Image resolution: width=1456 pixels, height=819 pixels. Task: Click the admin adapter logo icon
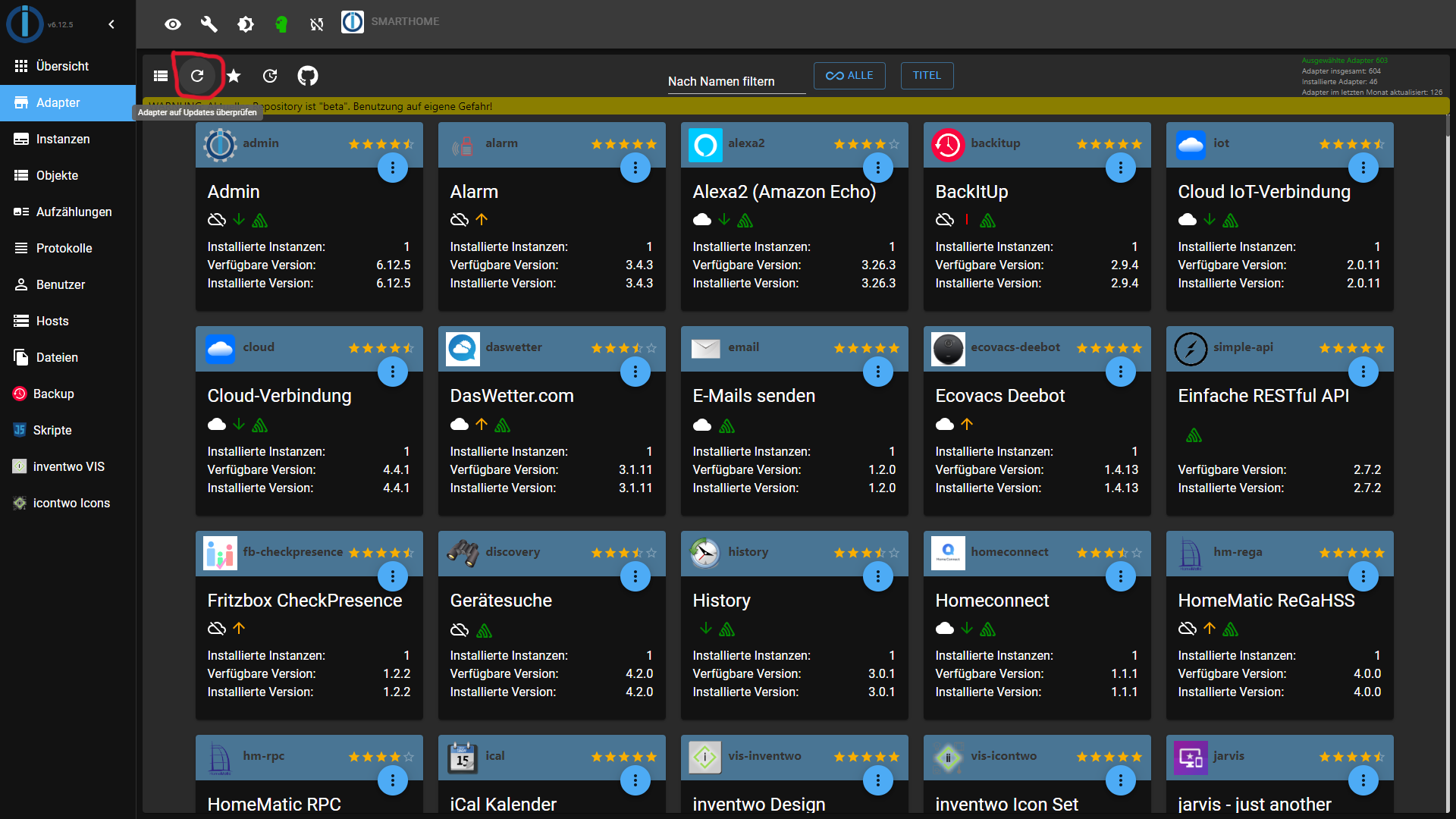tap(220, 145)
